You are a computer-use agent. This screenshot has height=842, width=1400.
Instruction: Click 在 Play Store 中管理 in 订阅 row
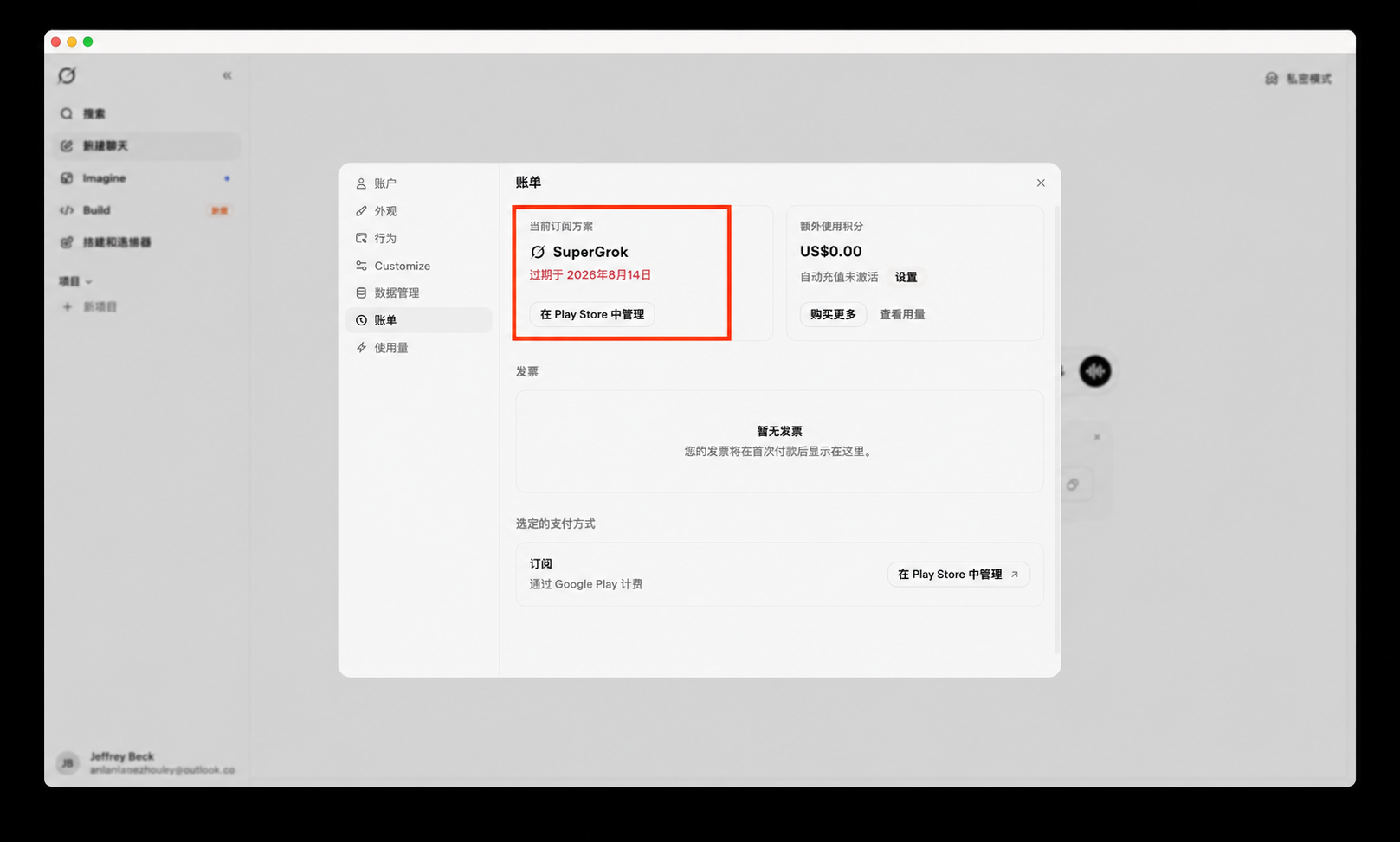click(x=958, y=574)
